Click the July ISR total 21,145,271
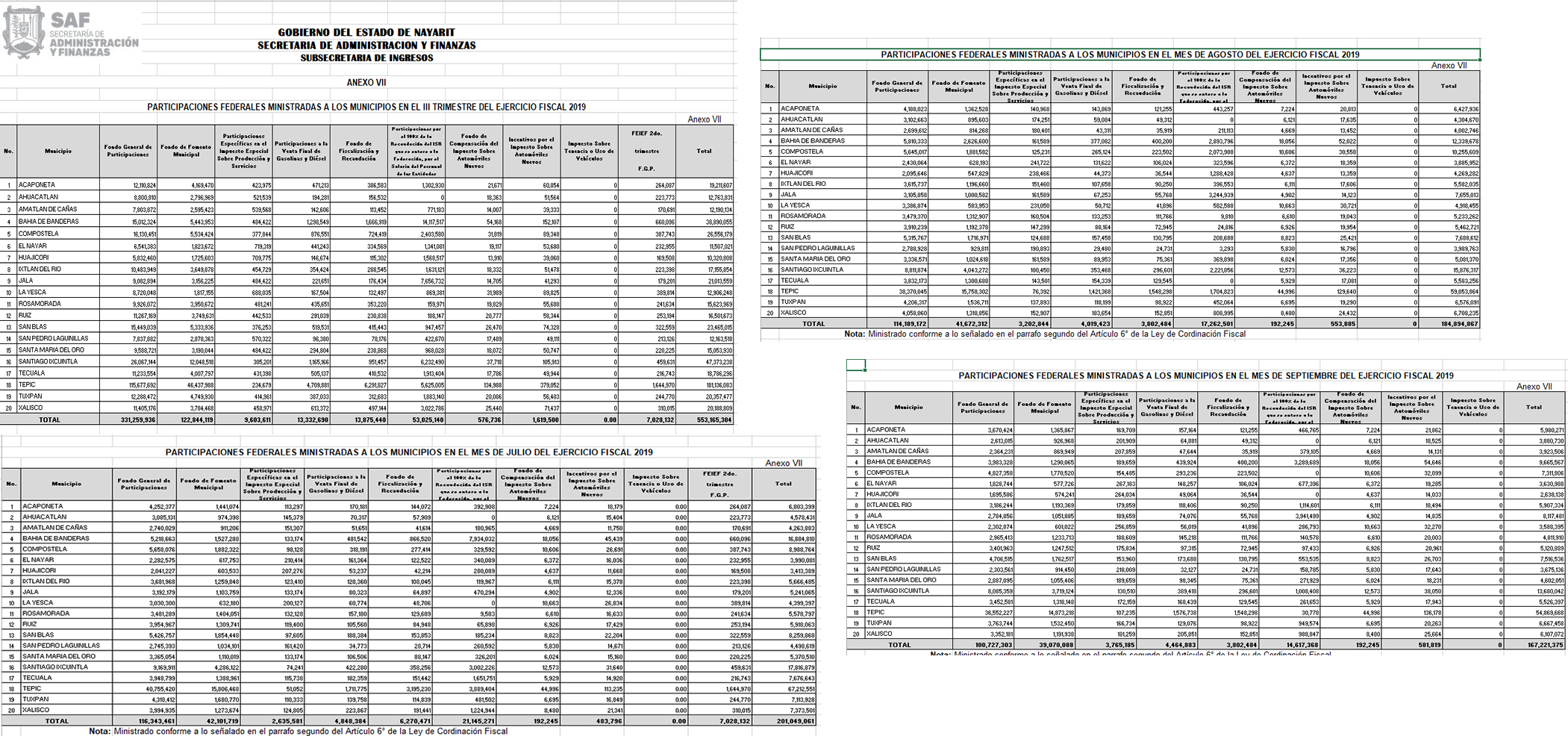 coord(464,721)
